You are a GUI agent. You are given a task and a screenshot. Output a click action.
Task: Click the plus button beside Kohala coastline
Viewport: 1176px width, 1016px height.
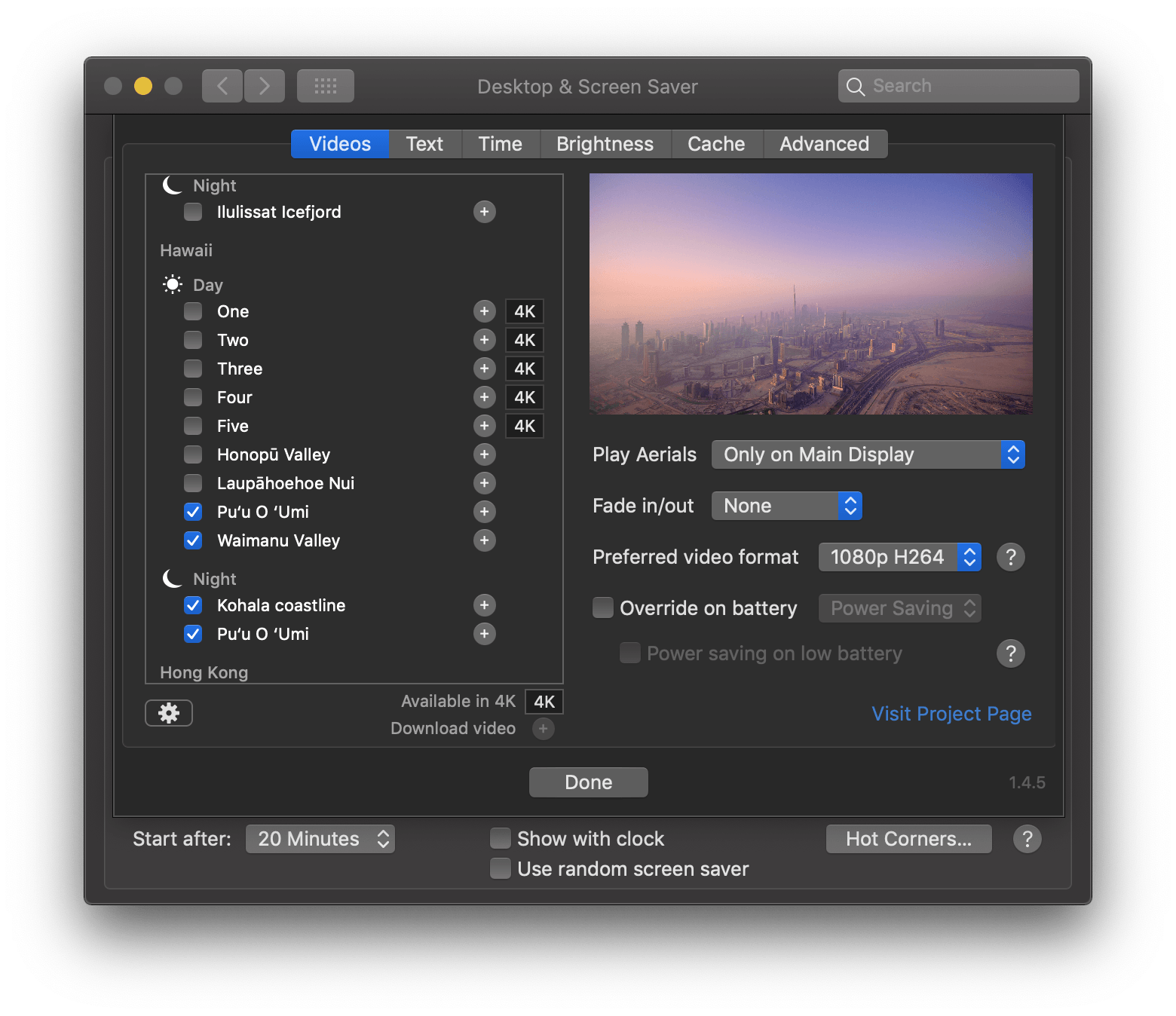click(484, 605)
